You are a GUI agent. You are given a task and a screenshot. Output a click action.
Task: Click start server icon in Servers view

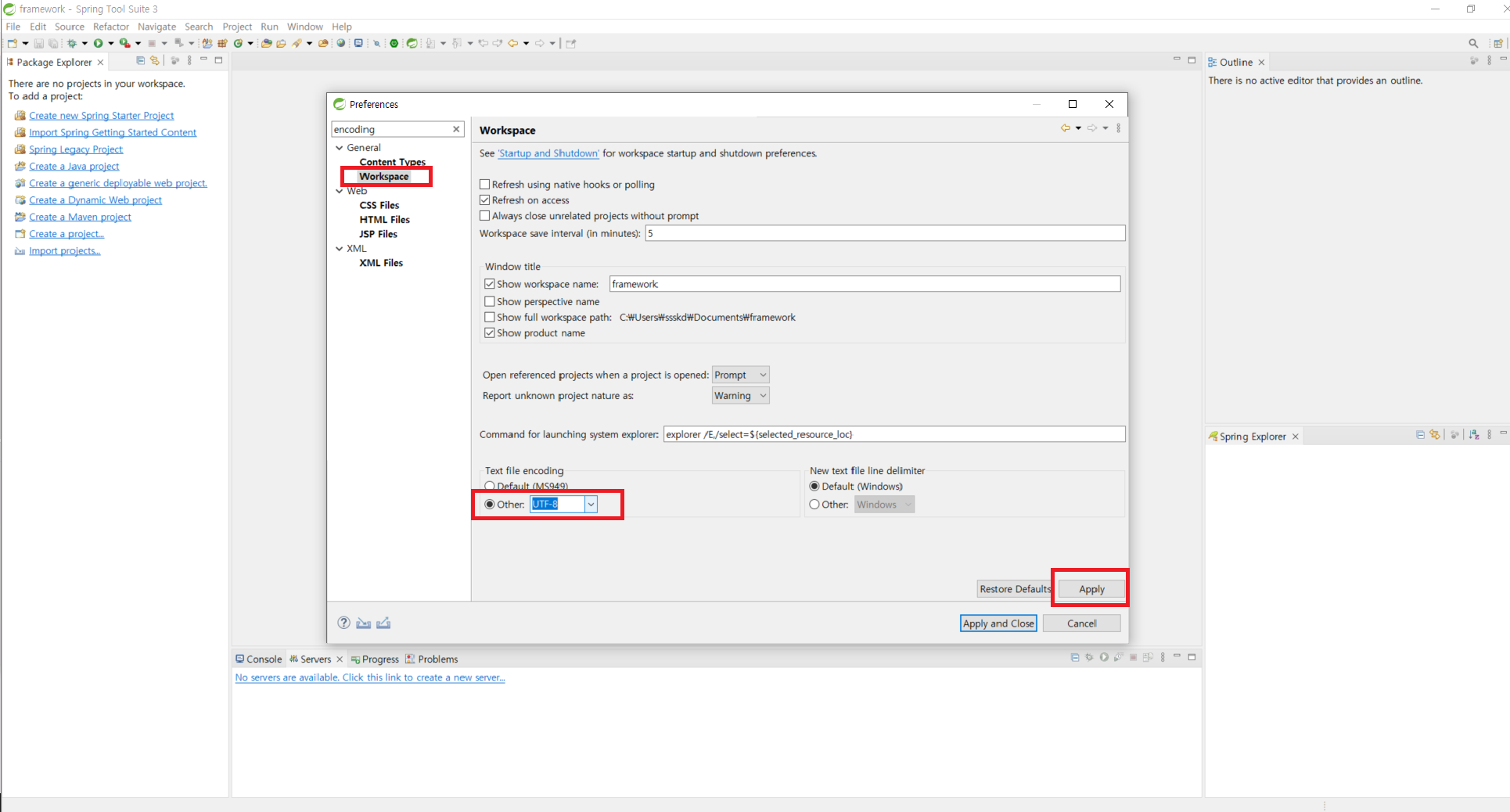(1104, 657)
